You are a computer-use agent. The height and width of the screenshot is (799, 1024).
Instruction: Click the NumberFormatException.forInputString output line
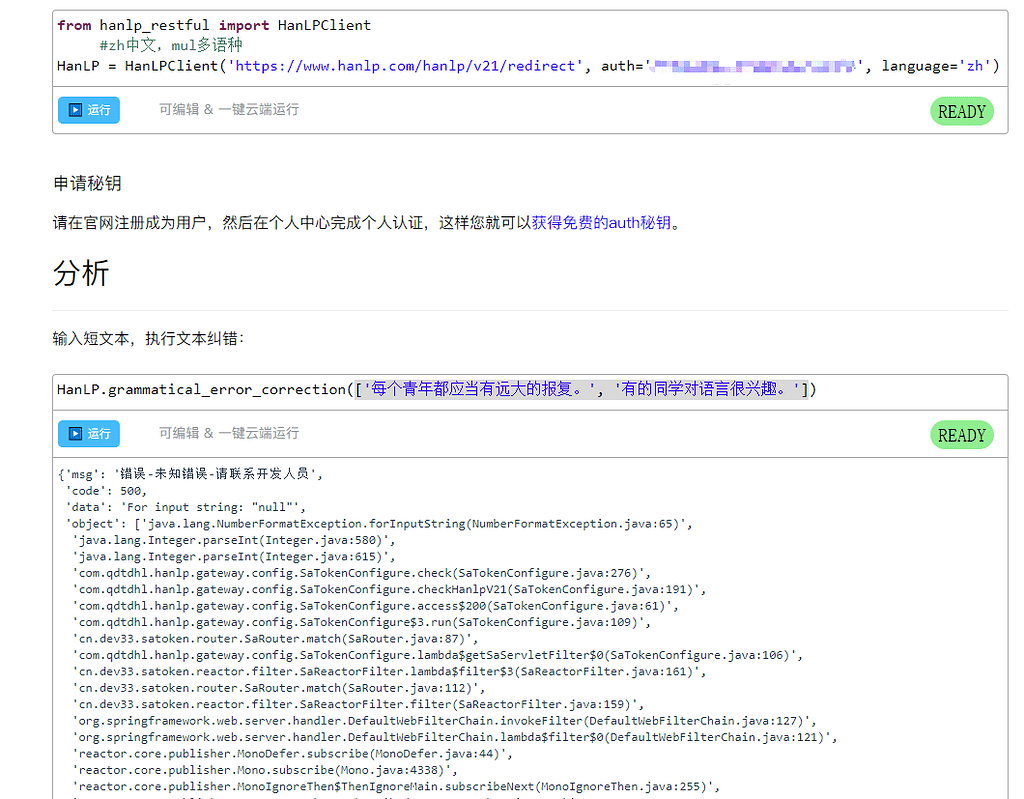point(380,524)
